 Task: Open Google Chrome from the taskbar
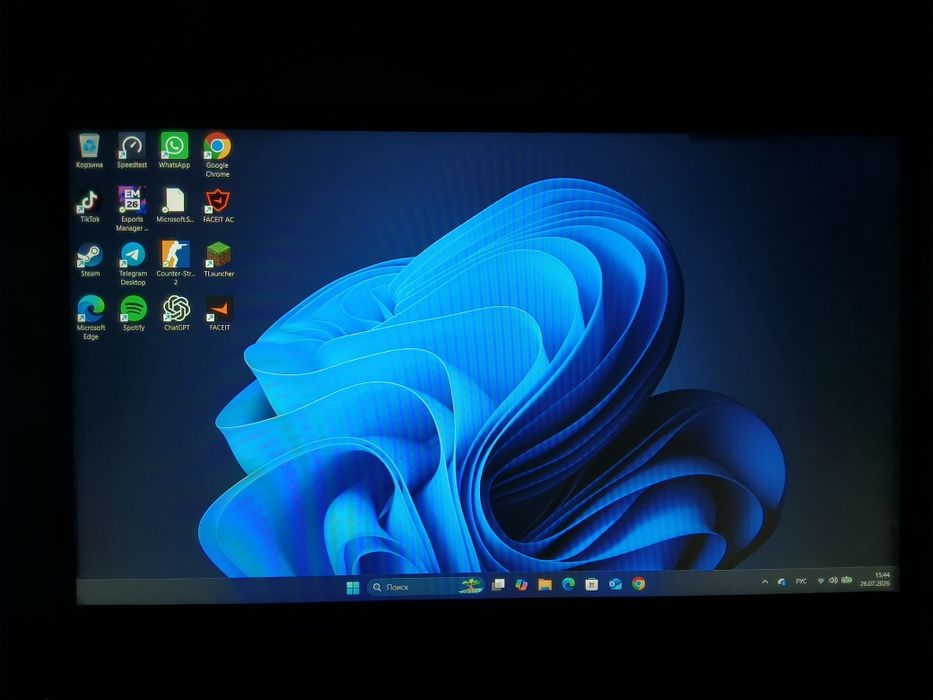pos(638,584)
